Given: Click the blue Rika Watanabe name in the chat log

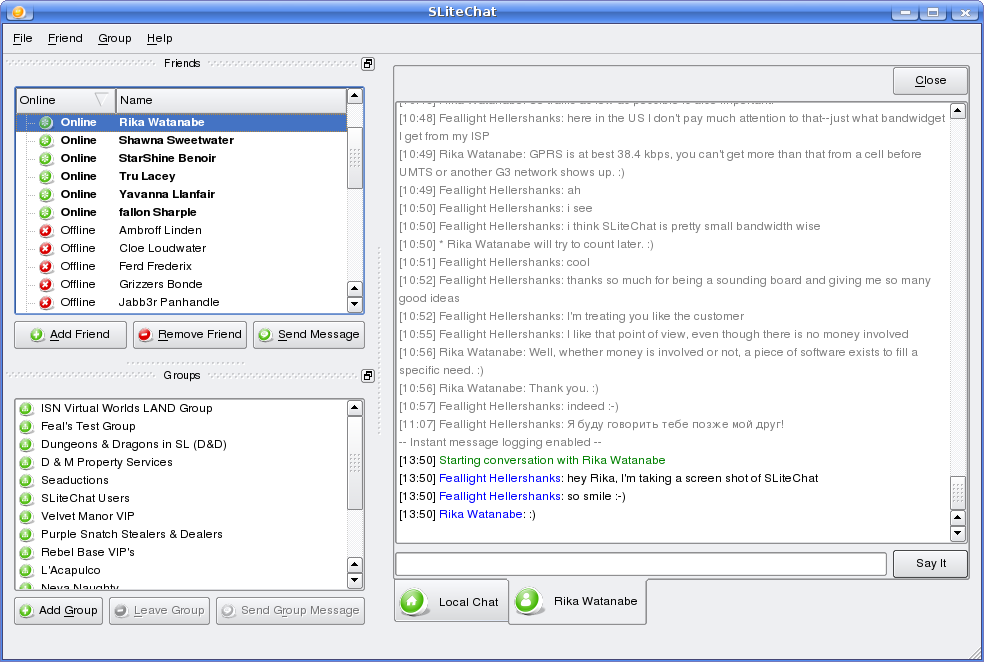Looking at the screenshot, I should (x=481, y=515).
